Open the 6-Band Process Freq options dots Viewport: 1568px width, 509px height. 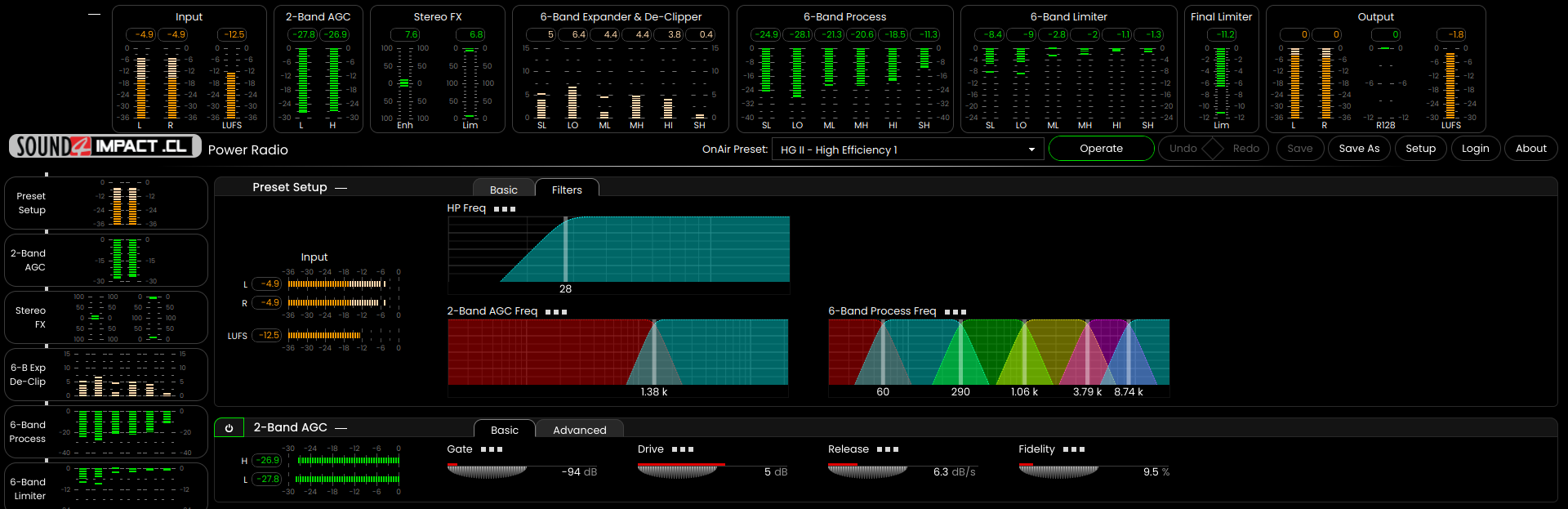tap(955, 312)
